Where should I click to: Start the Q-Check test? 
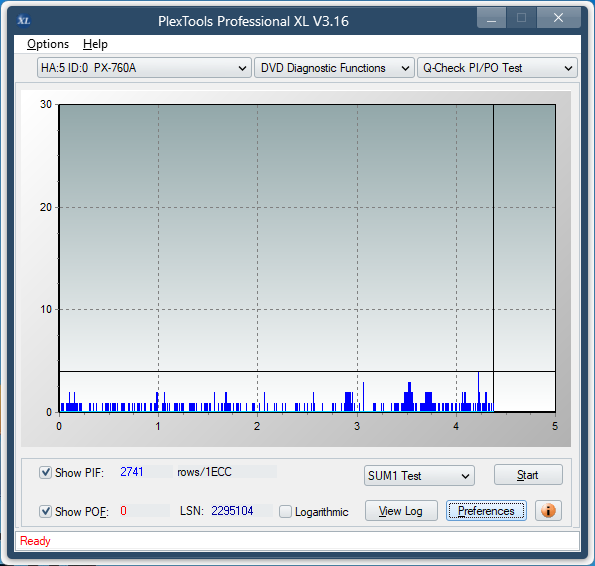(x=528, y=475)
